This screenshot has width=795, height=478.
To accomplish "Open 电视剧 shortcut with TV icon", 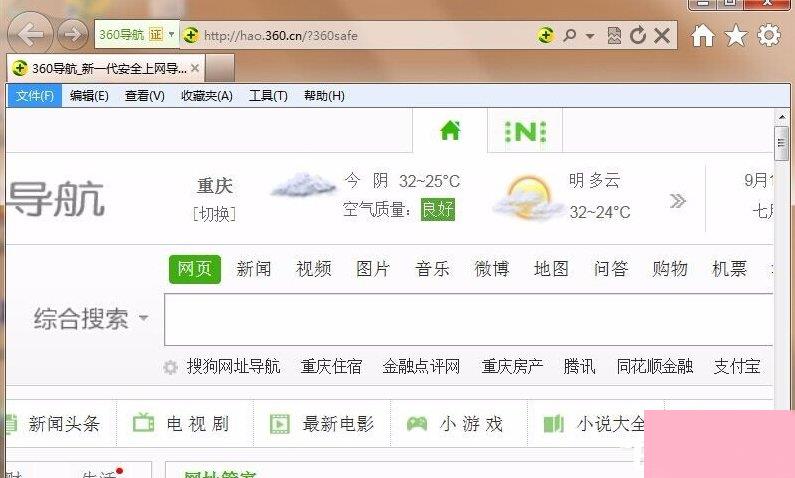I will point(181,424).
